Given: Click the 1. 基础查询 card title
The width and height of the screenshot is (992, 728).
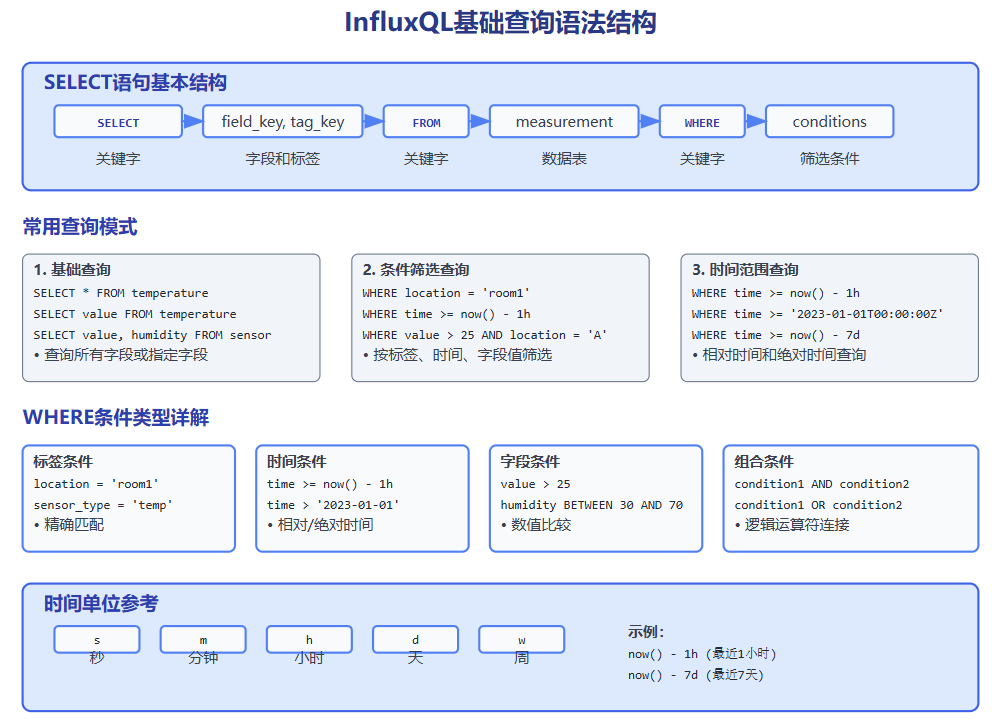Looking at the screenshot, I should (68, 269).
